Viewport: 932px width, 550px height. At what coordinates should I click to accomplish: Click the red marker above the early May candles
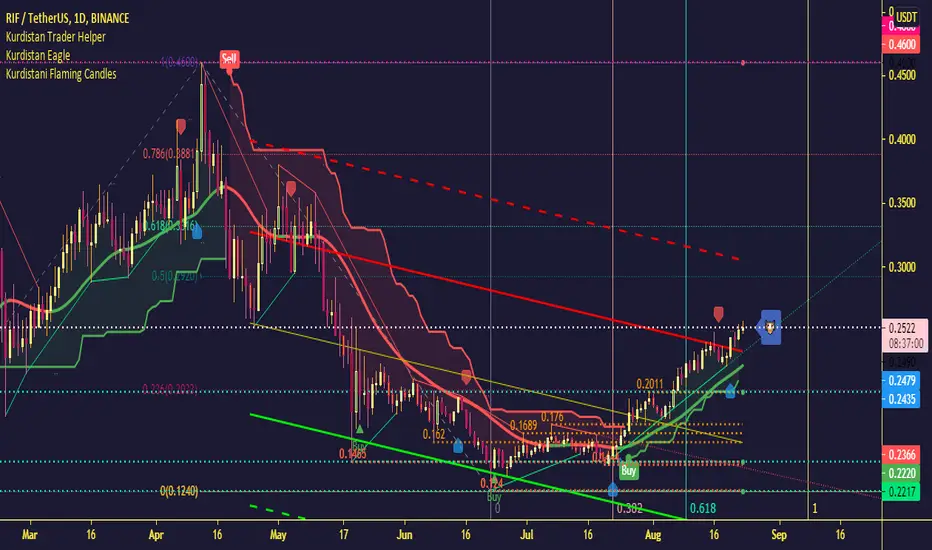[291, 189]
